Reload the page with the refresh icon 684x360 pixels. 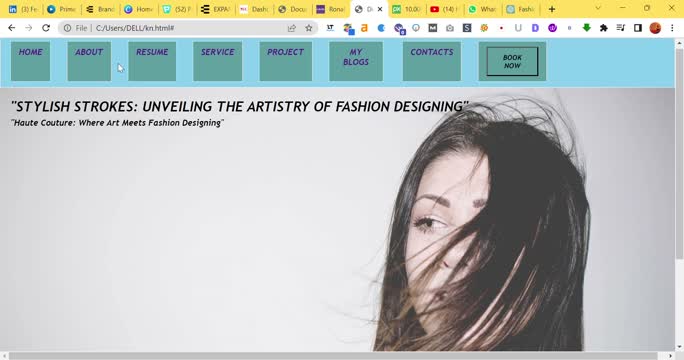tap(46, 28)
